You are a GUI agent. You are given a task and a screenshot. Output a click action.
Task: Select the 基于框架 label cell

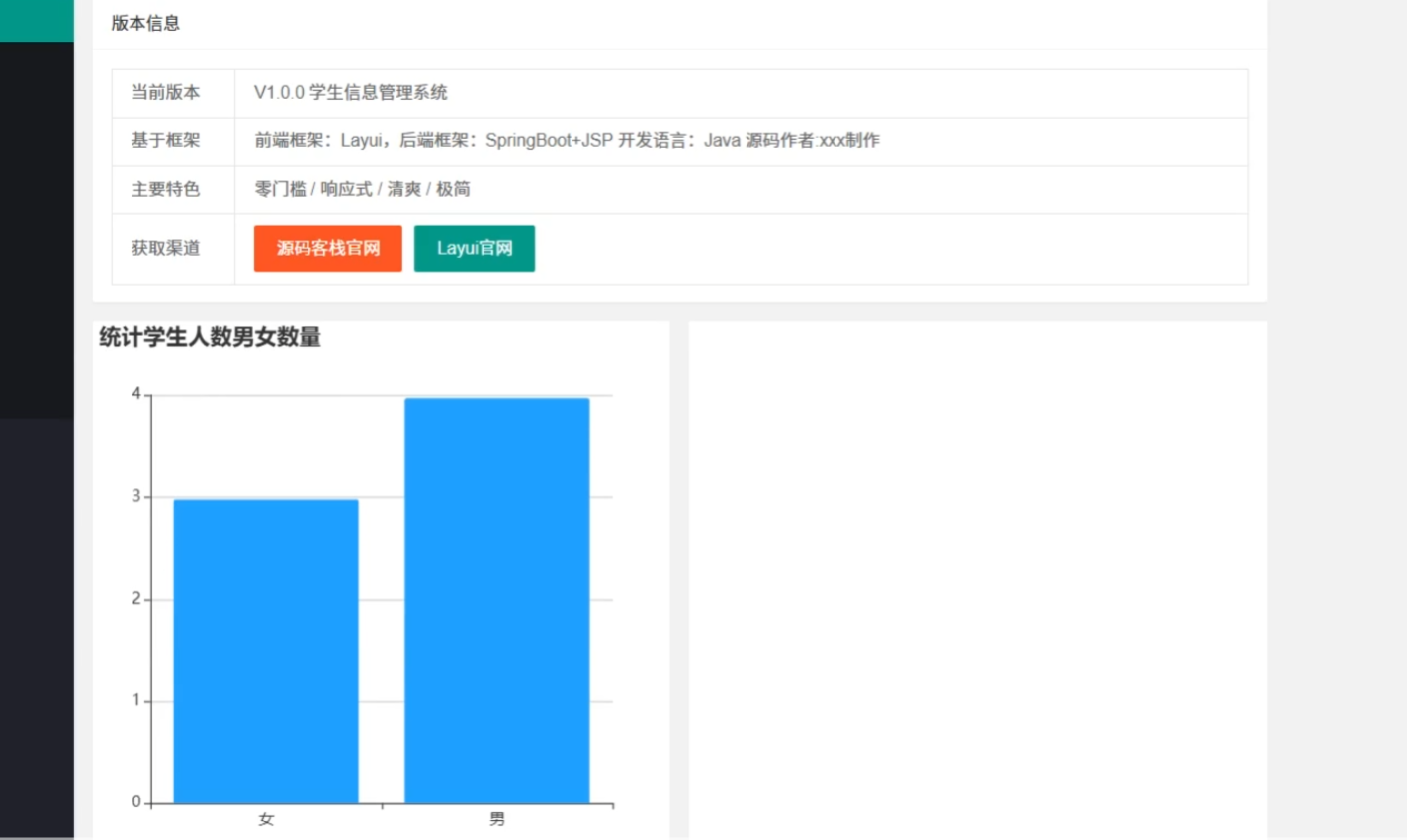166,141
